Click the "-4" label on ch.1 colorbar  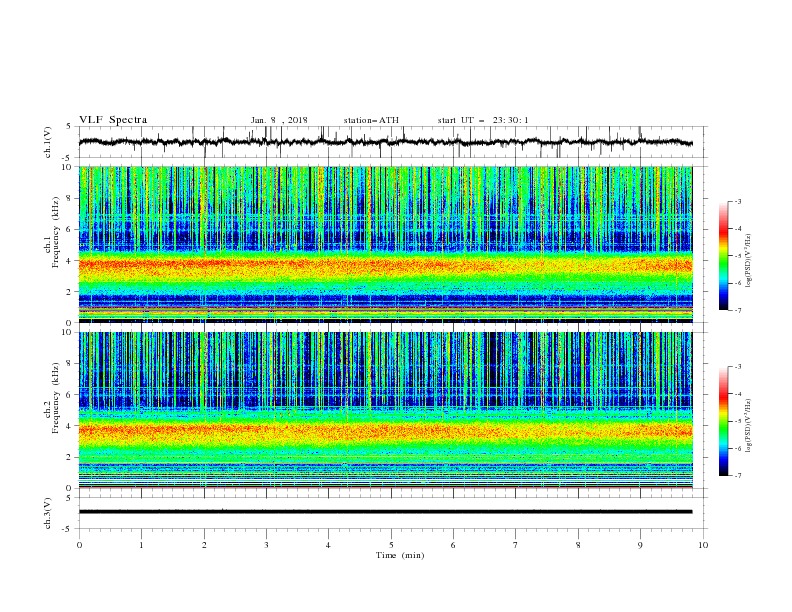(x=738, y=229)
